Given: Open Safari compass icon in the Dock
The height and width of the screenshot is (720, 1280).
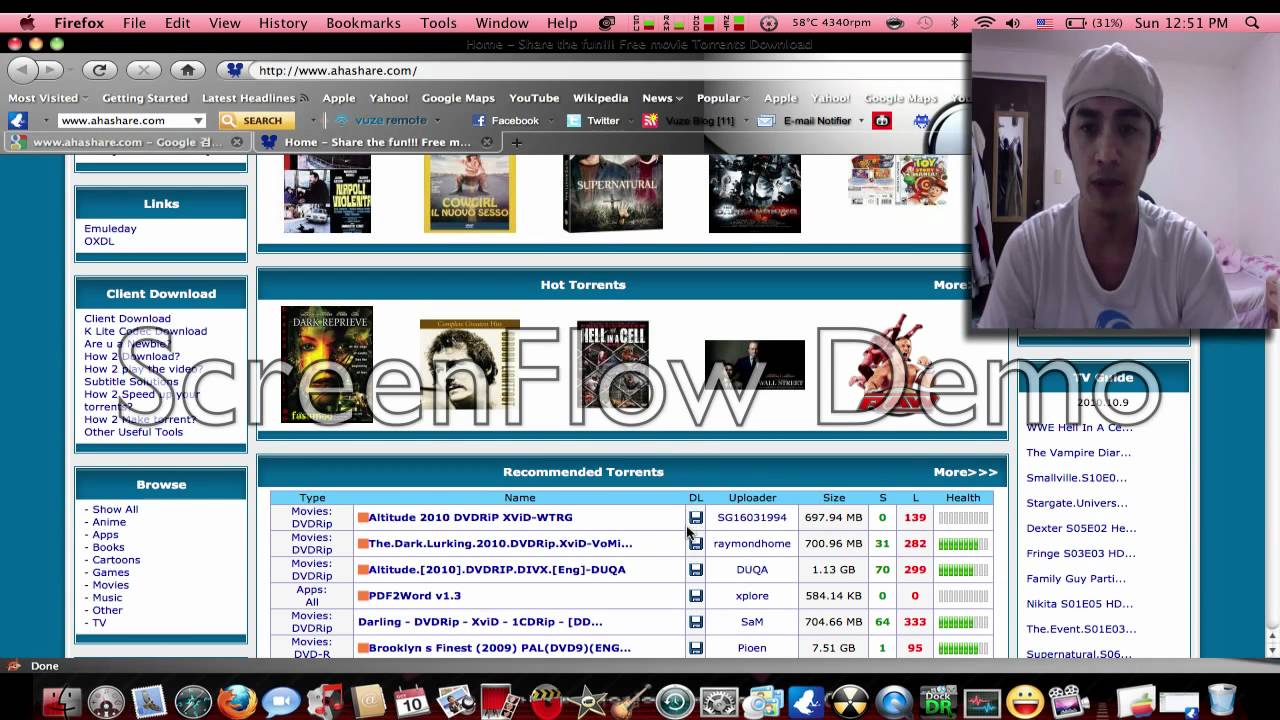Looking at the screenshot, I should tap(193, 701).
